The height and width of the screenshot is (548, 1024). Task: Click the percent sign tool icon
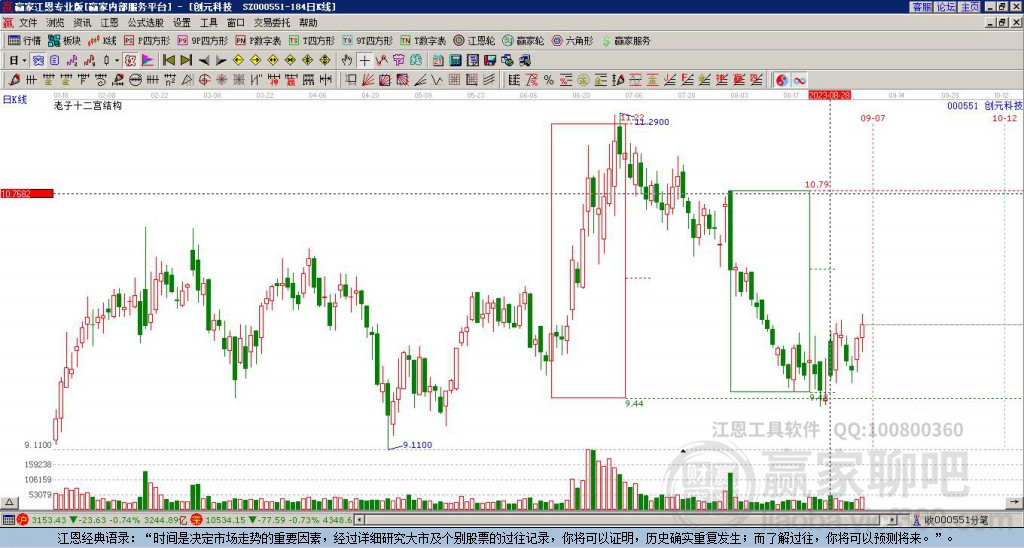(549, 80)
